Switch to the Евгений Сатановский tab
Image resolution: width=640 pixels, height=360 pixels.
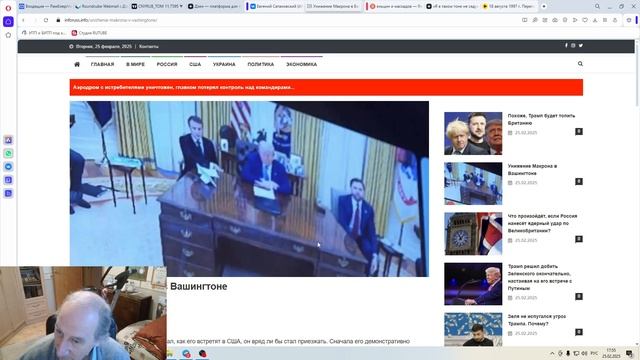pyautogui.click(x=275, y=6)
